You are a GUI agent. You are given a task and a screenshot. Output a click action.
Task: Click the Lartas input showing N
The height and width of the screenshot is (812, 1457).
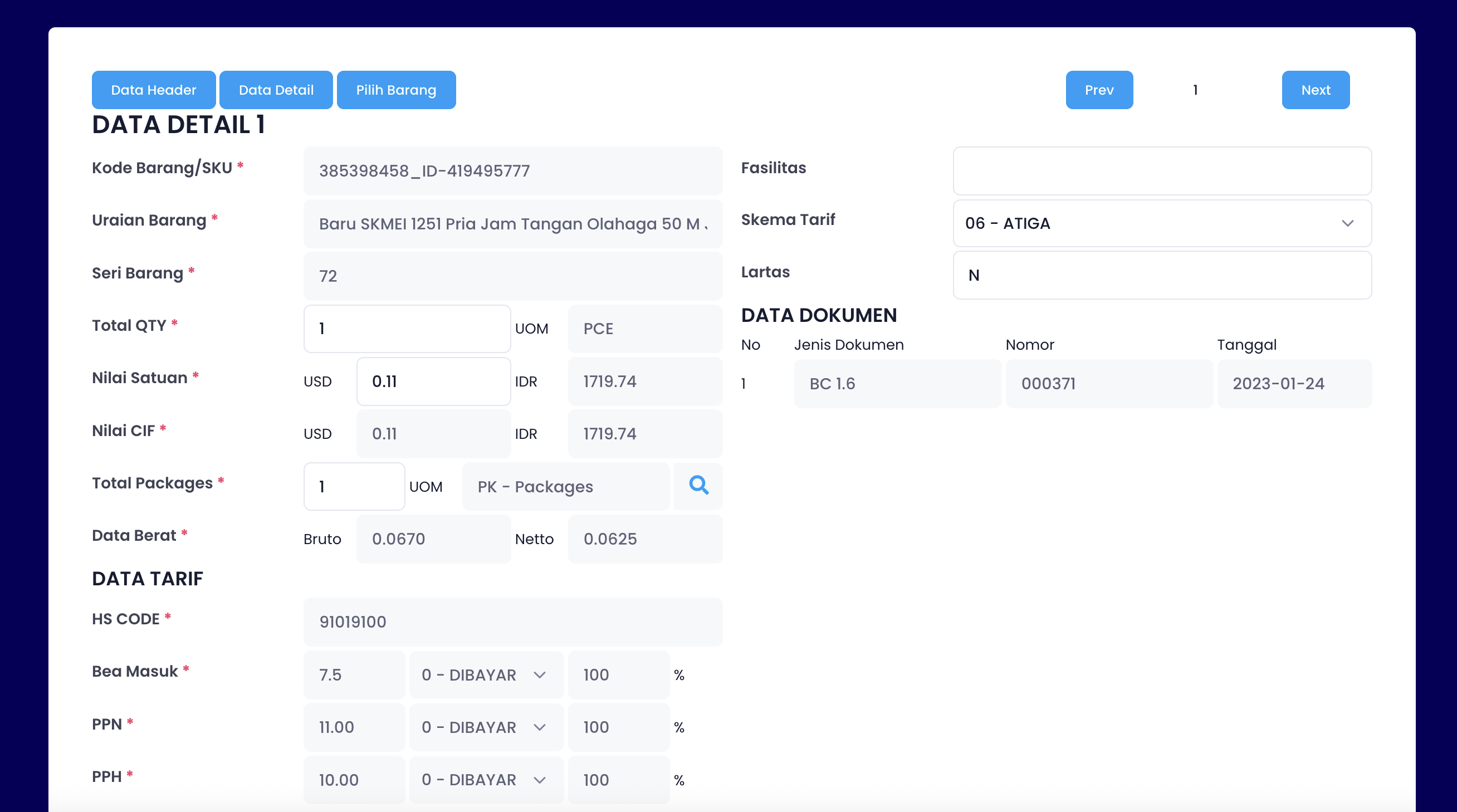(x=1162, y=275)
